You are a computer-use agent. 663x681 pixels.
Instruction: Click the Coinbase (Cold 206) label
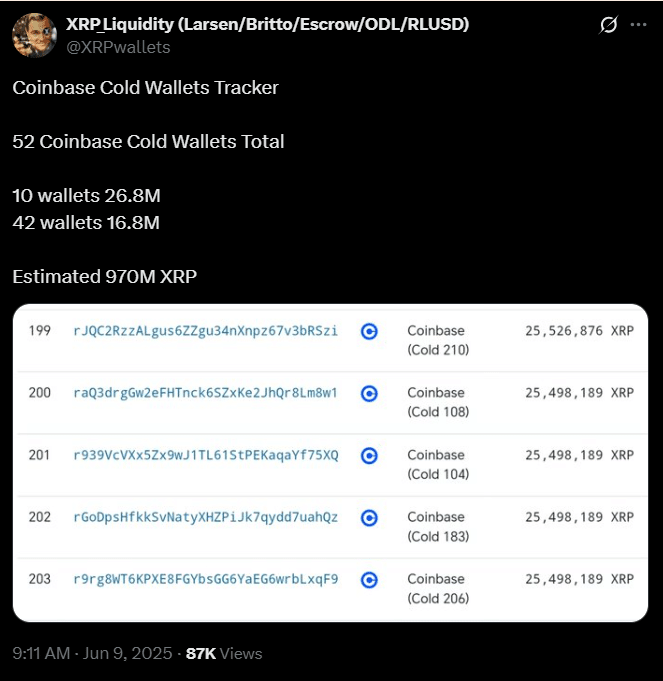click(x=438, y=588)
